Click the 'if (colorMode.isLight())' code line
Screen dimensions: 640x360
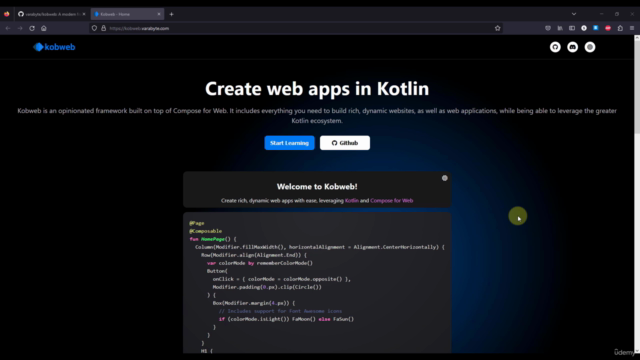(286, 319)
